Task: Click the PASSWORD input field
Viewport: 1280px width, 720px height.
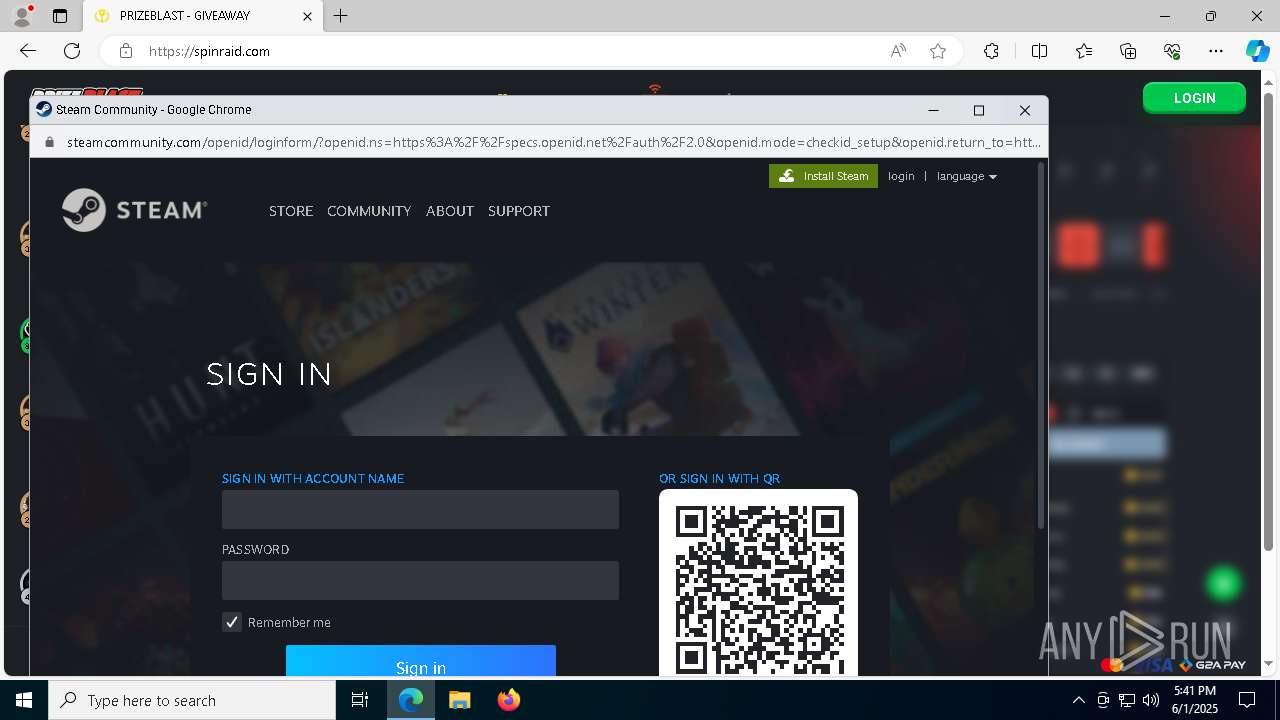Action: pos(420,581)
